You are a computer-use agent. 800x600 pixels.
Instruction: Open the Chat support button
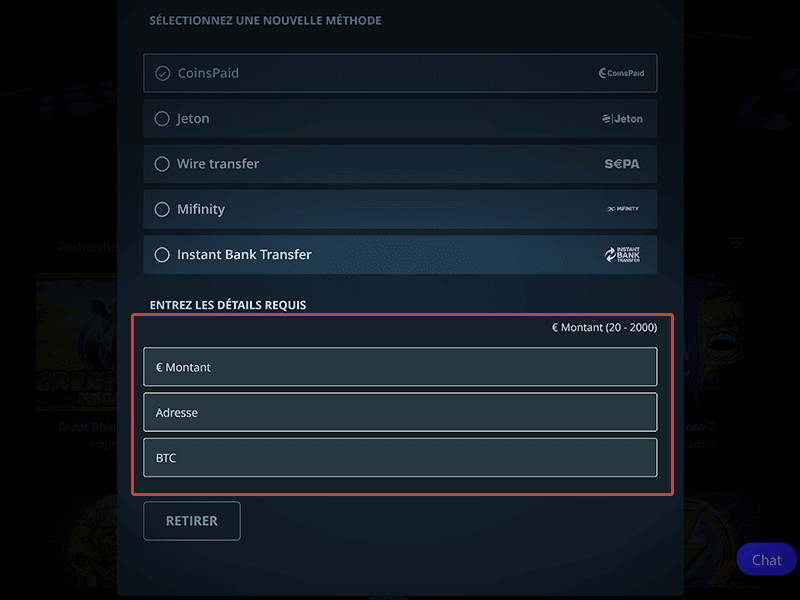[x=766, y=560]
